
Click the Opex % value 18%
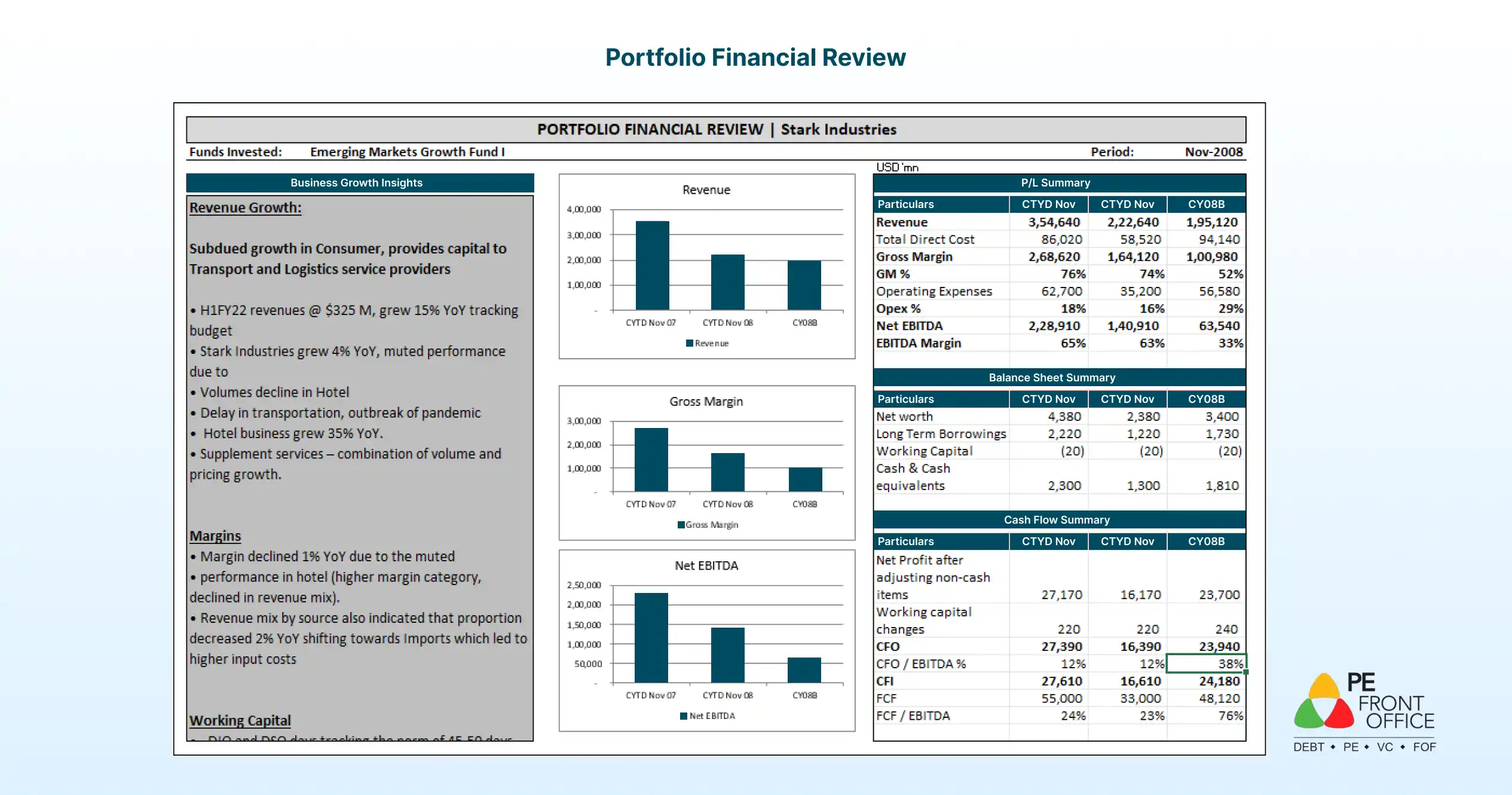tap(1073, 309)
